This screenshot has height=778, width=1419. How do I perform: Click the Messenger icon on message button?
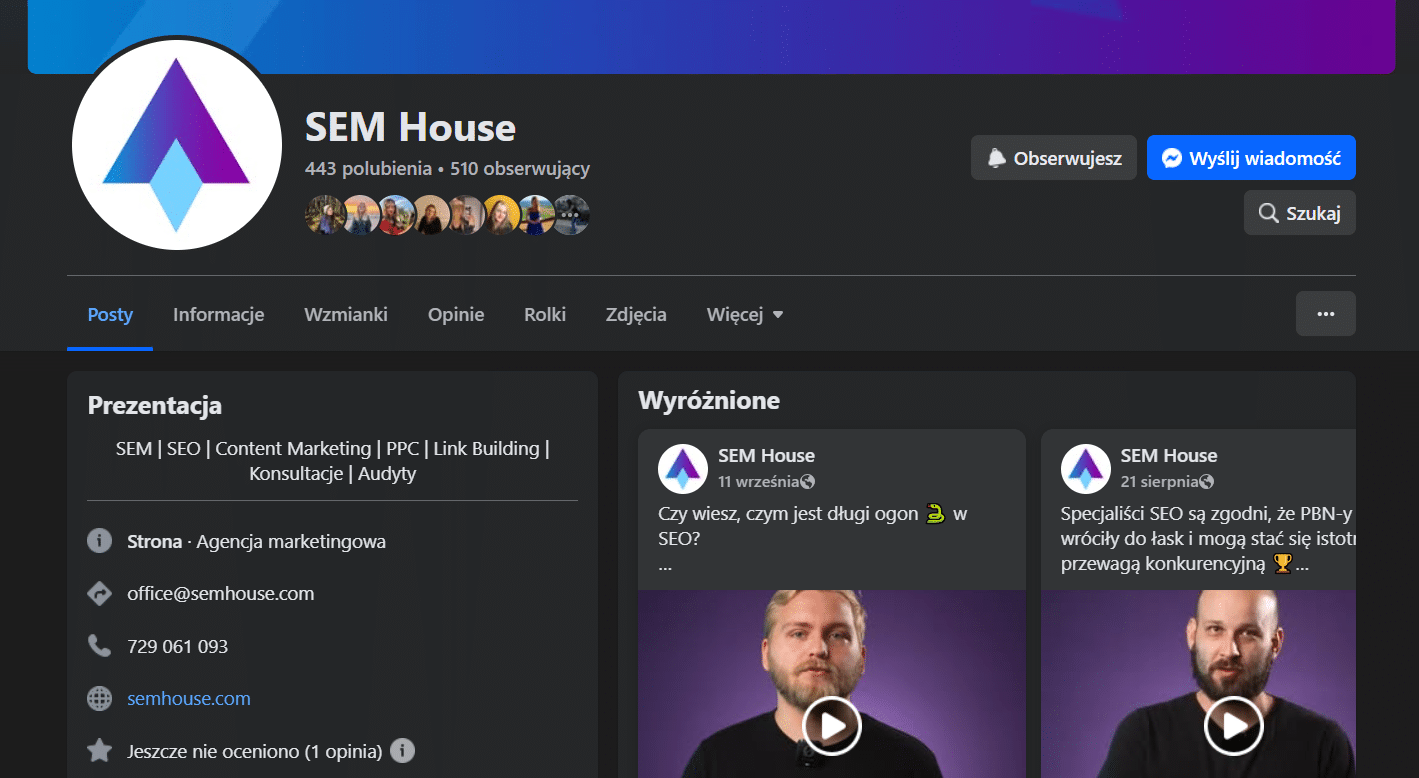1172,158
